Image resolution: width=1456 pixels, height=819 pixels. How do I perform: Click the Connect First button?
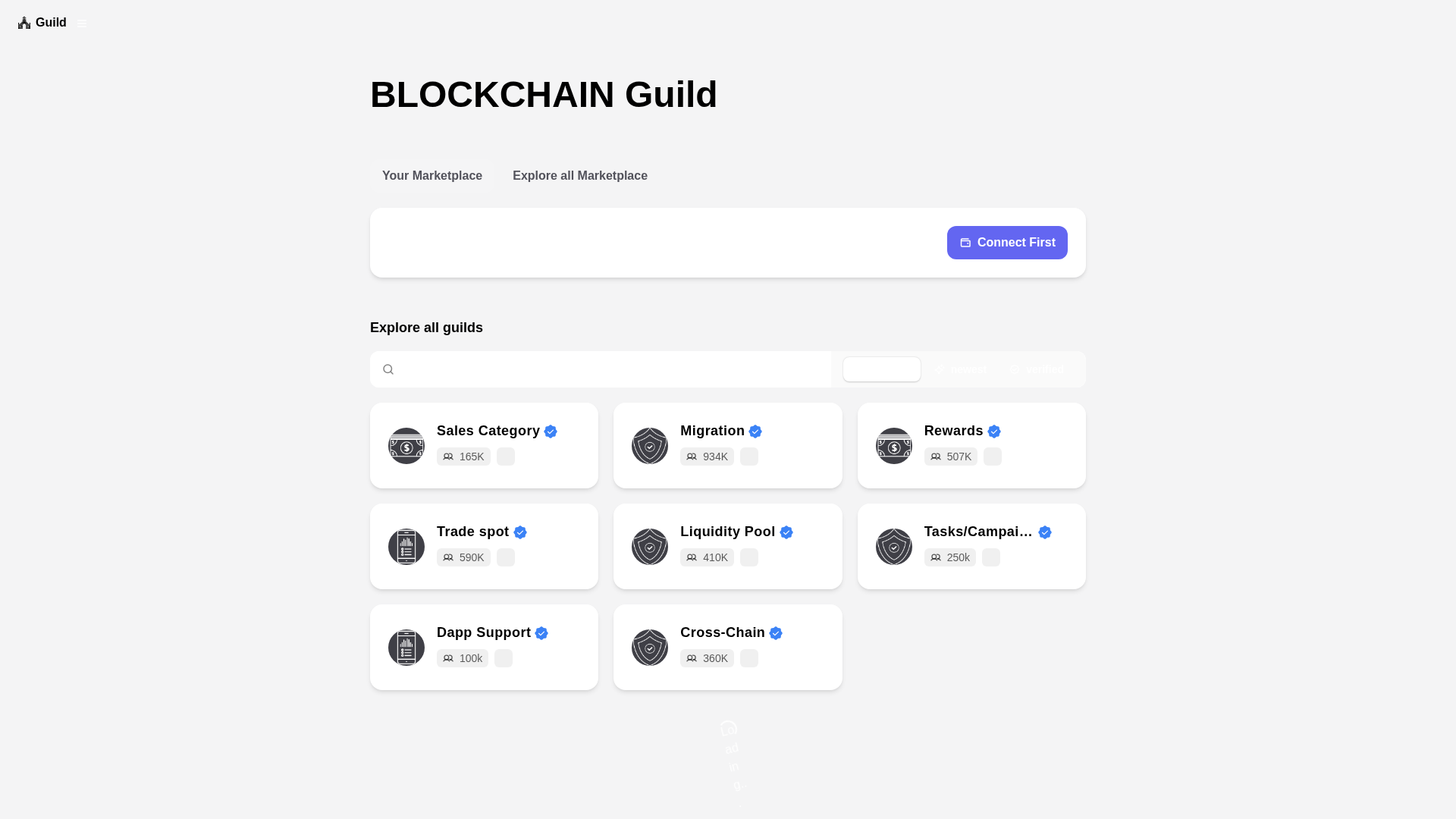pos(1007,243)
